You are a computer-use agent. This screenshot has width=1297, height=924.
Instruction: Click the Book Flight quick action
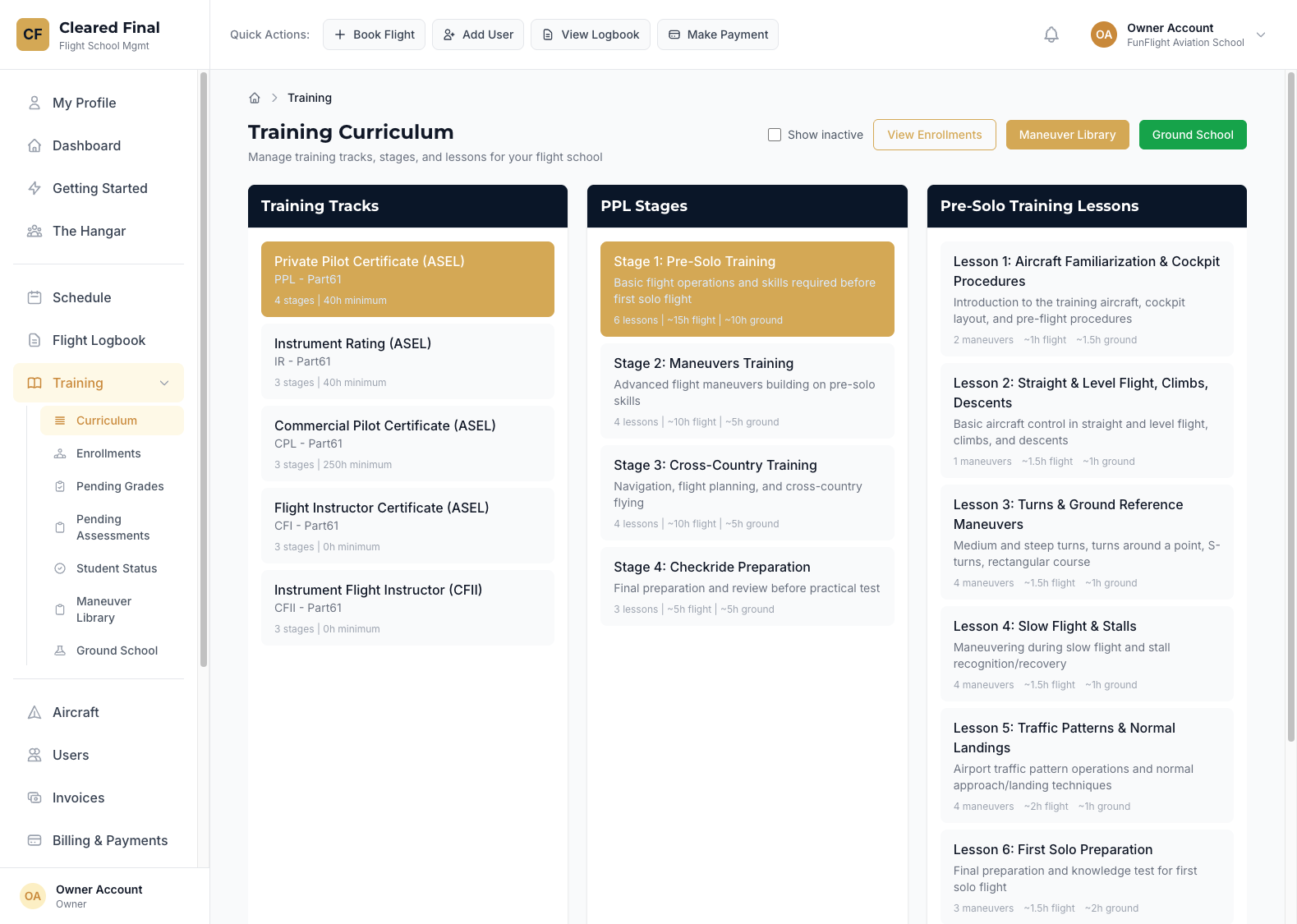374,34
